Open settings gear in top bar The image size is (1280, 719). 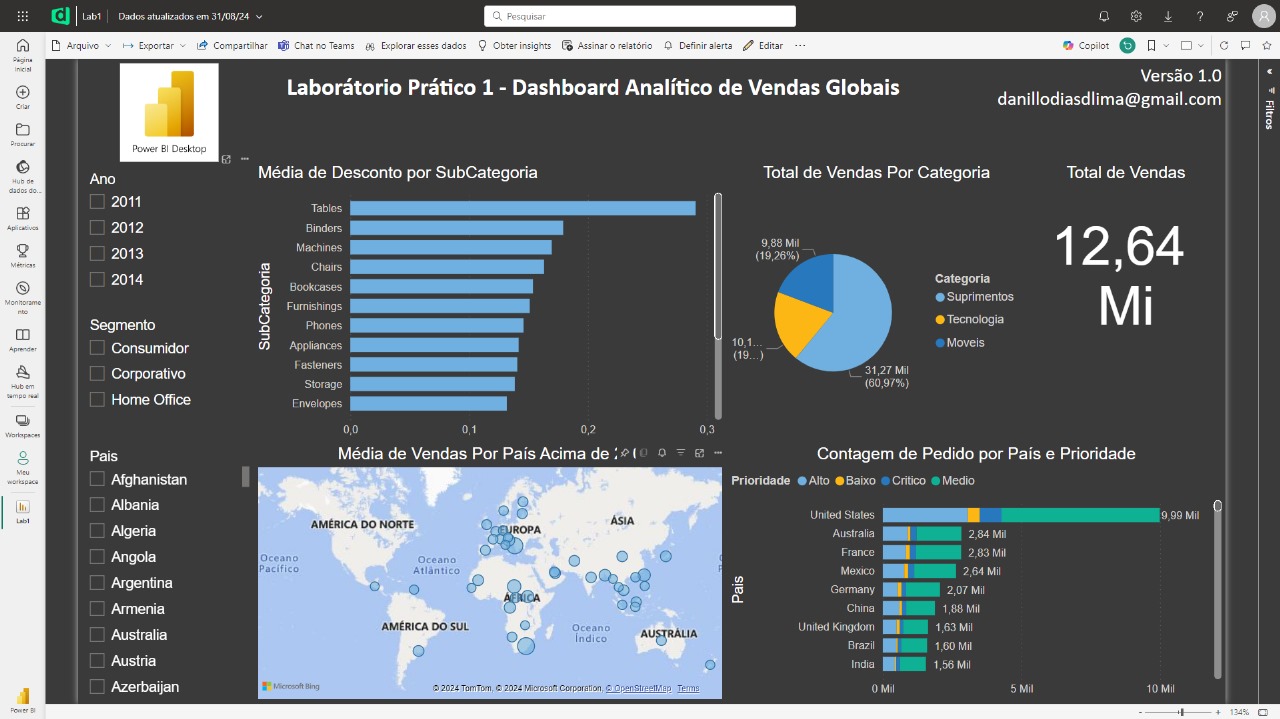1136,16
